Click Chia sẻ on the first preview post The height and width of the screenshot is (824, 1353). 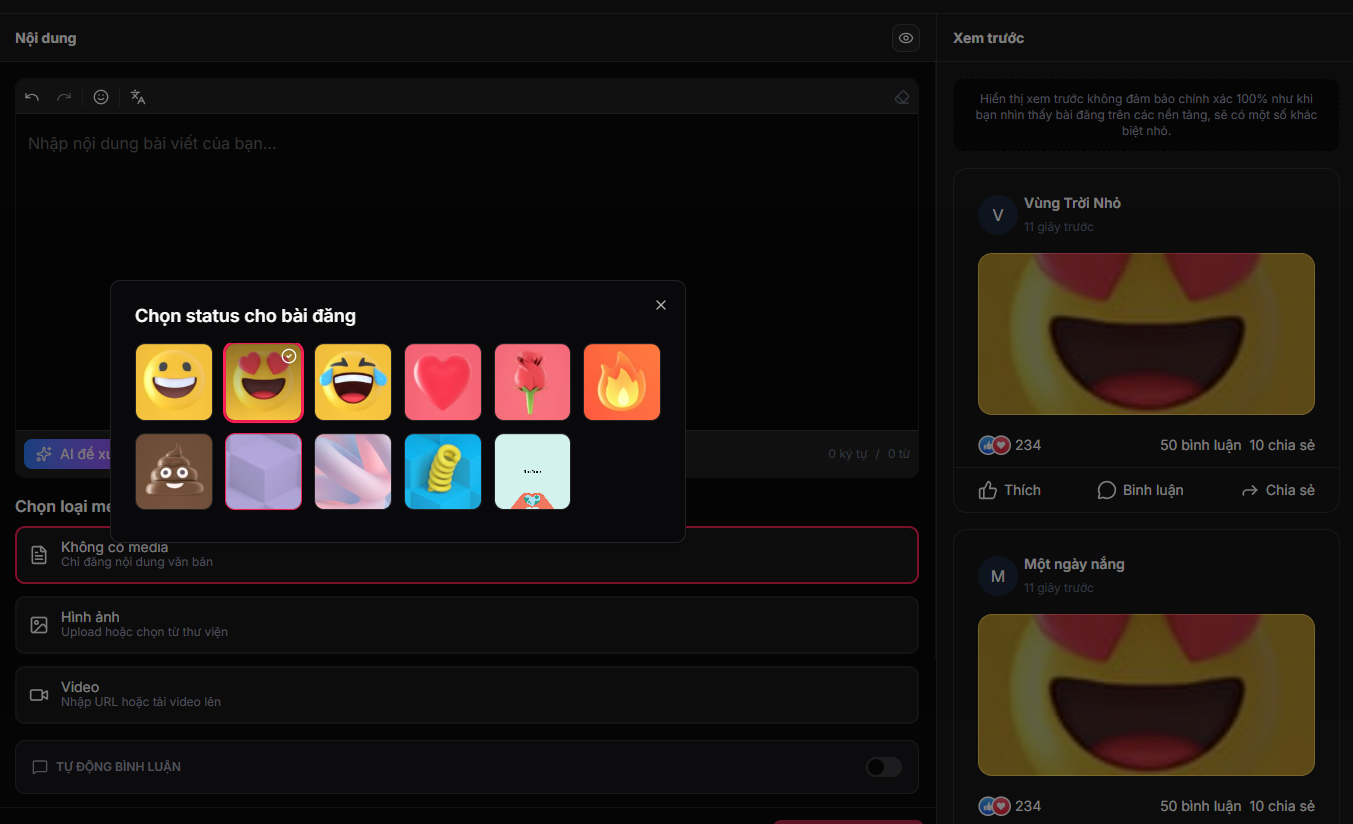[x=1277, y=490]
